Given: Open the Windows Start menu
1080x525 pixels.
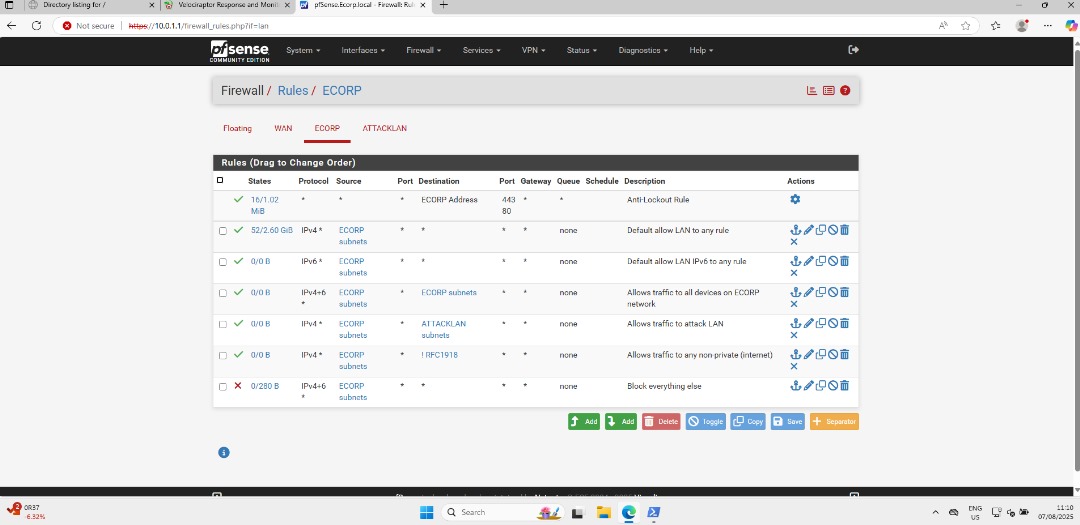Looking at the screenshot, I should pyautogui.click(x=426, y=512).
